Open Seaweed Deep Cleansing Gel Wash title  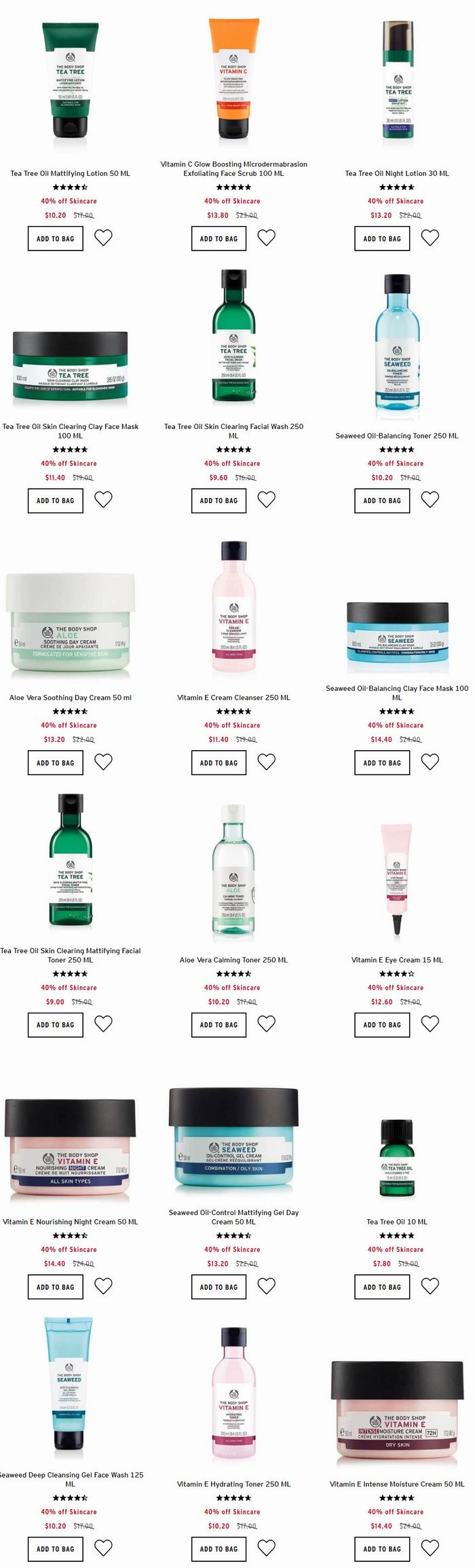click(x=71, y=1479)
